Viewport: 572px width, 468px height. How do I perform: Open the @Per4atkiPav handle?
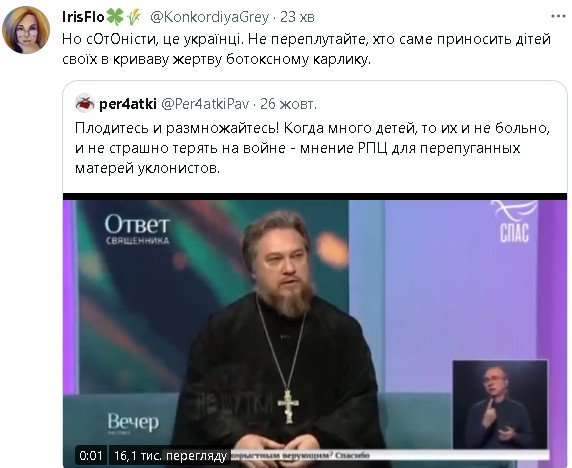pos(205,104)
